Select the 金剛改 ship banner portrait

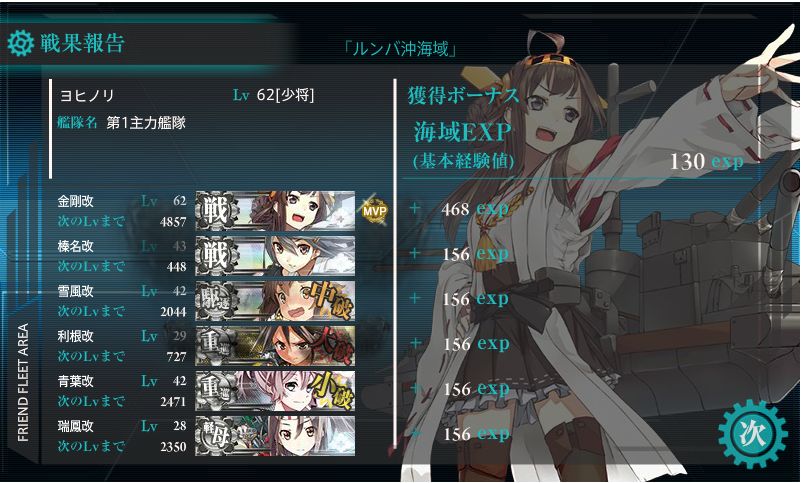coord(275,212)
